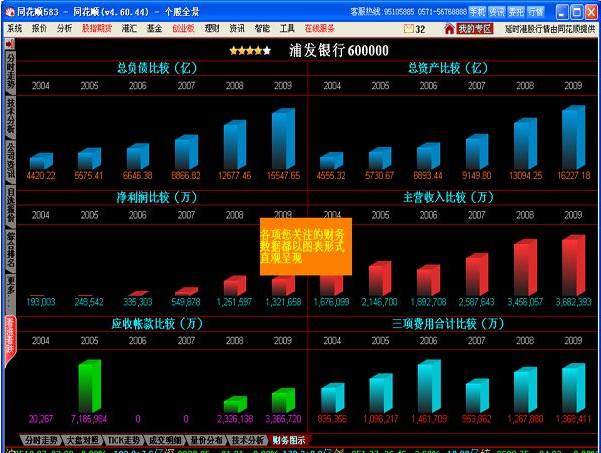Click the red home icon
The width and height of the screenshot is (601, 453).
[x=449, y=29]
